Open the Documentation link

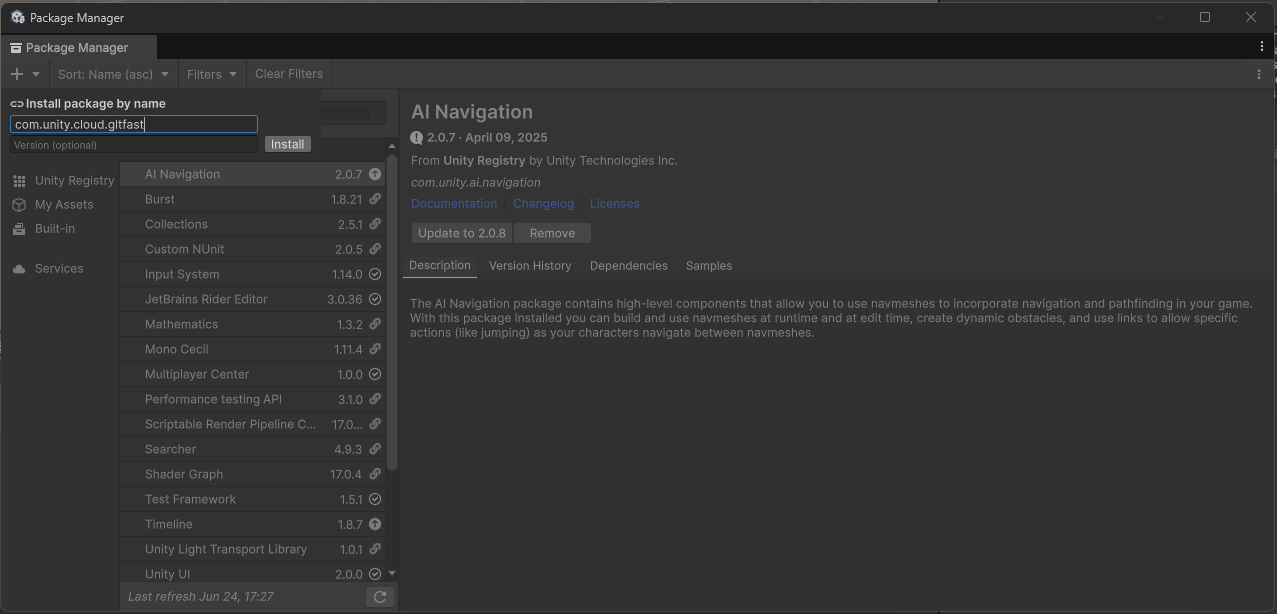point(454,204)
